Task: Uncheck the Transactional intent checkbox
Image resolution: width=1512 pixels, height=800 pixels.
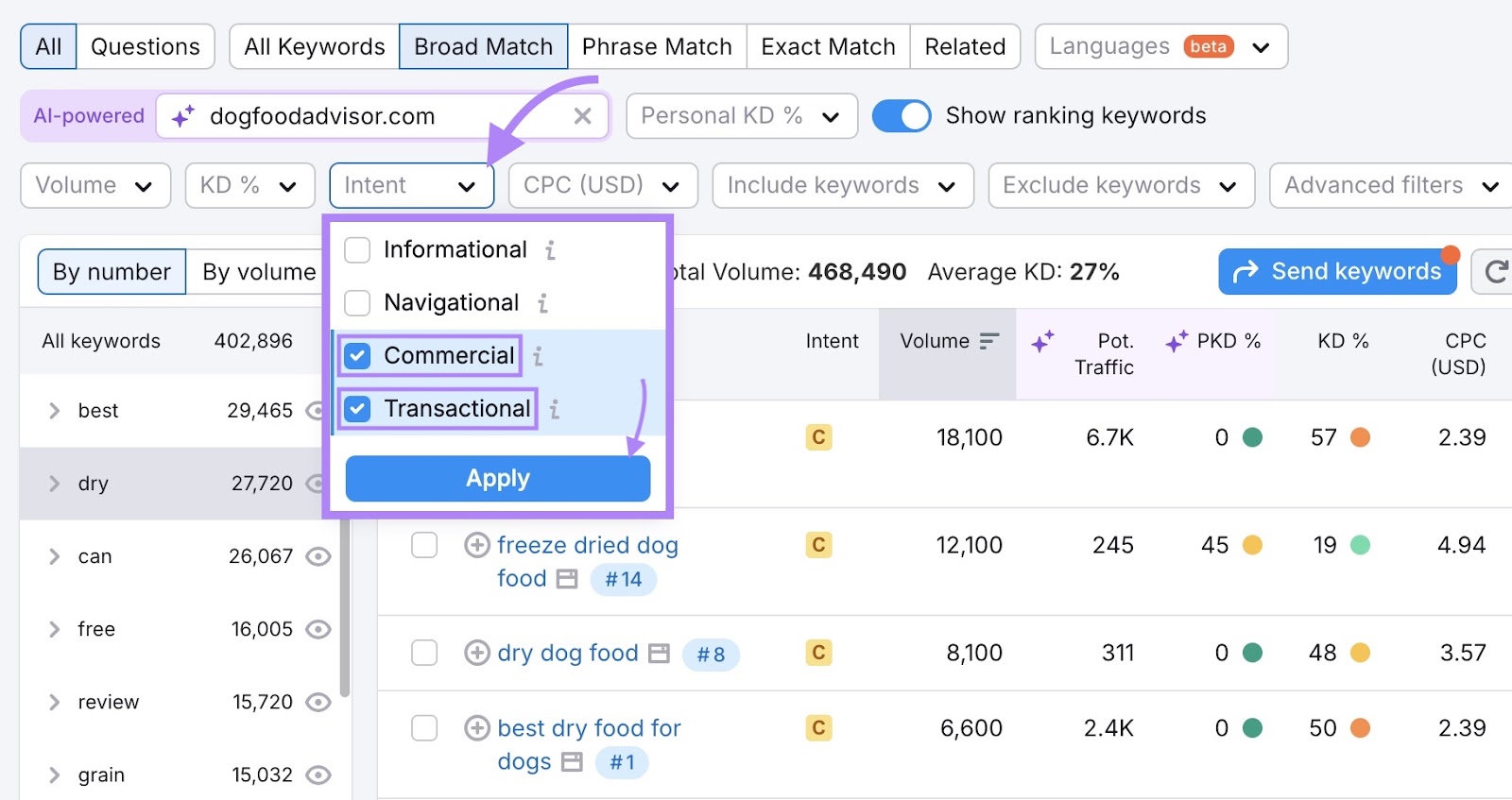Action: (356, 408)
